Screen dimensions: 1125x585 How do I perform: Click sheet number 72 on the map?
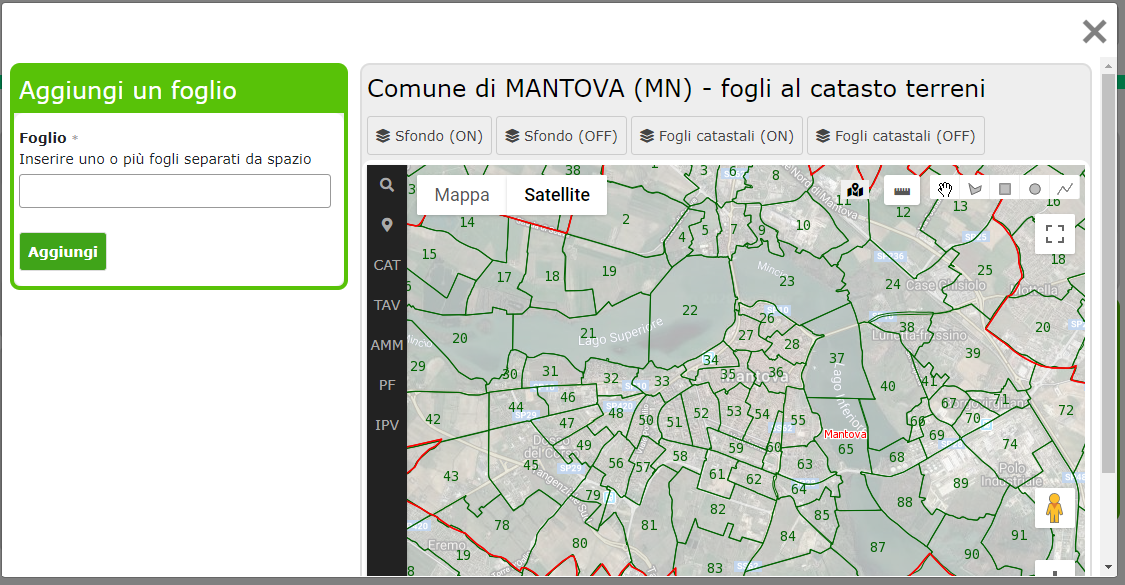(x=1066, y=411)
